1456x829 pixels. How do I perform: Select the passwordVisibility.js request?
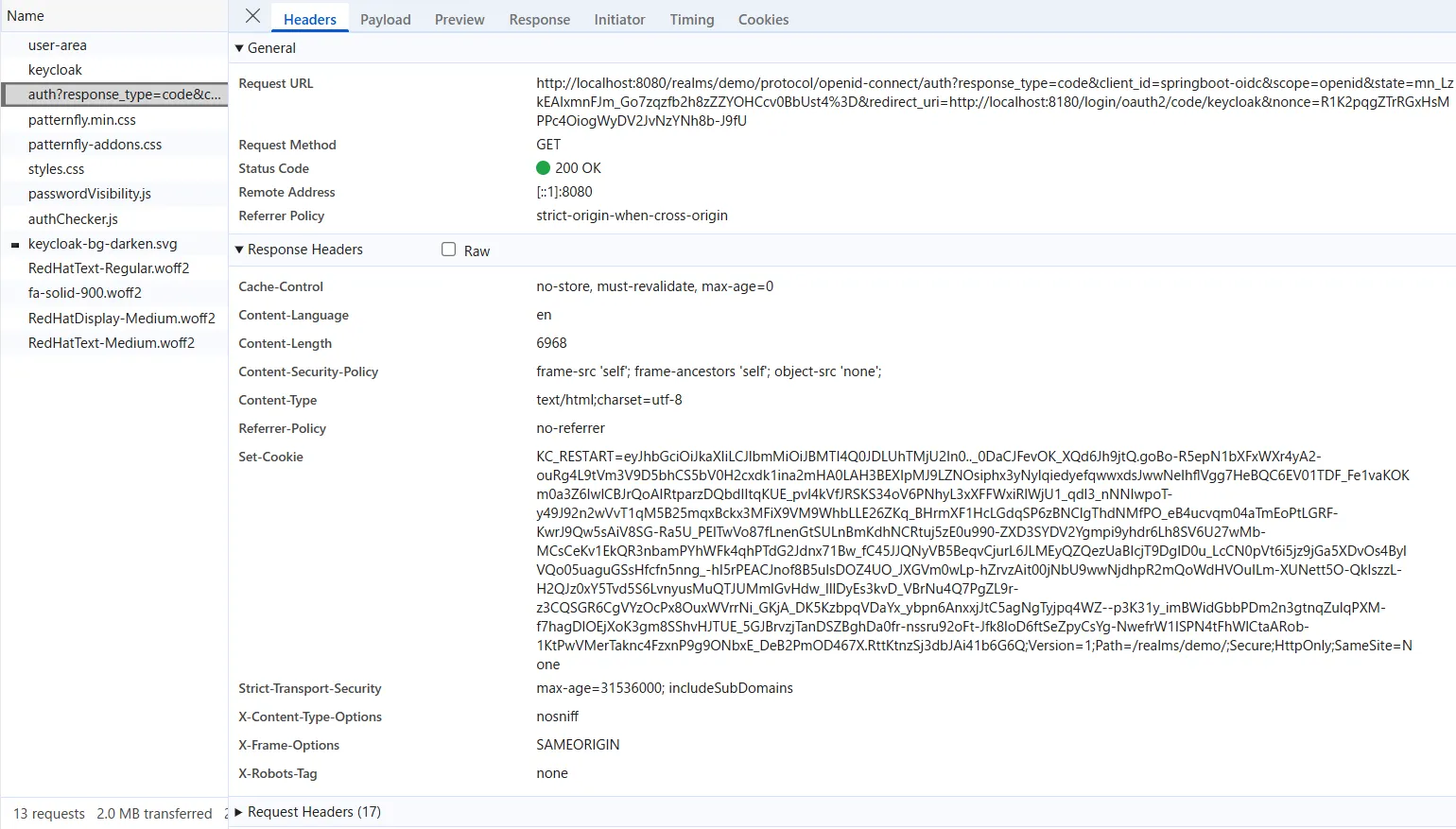[x=90, y=194]
